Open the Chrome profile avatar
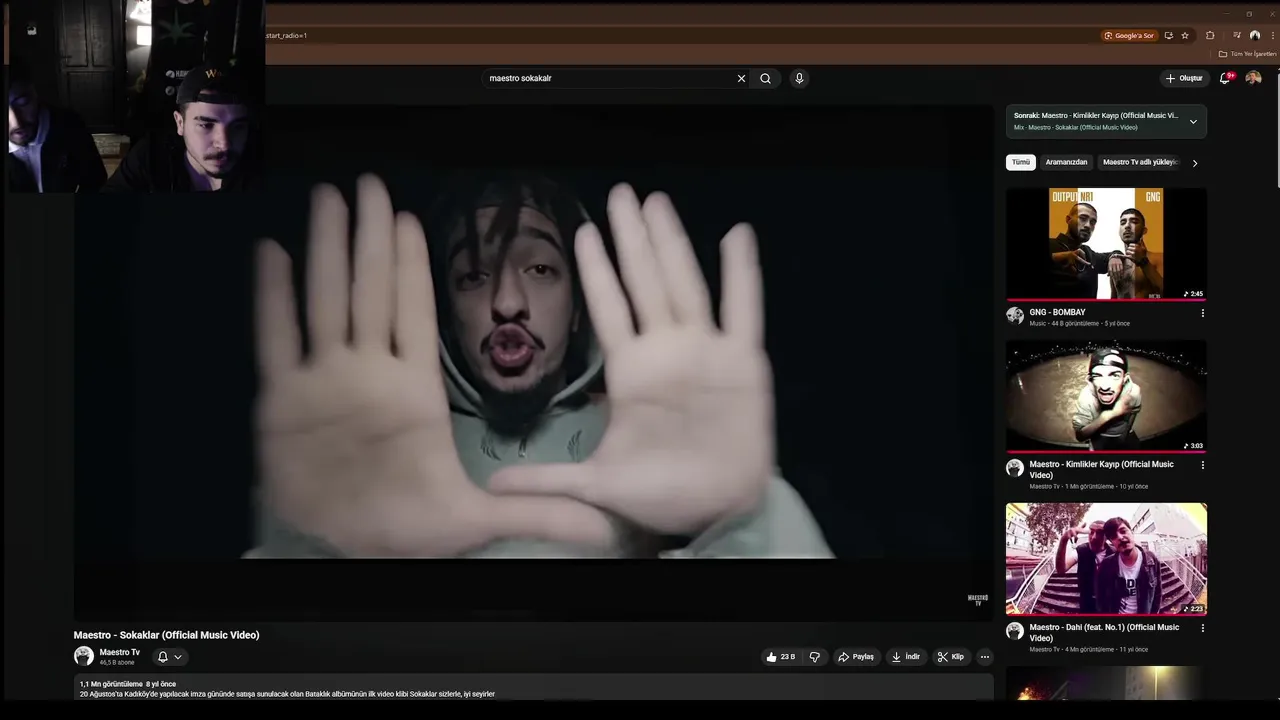This screenshot has width=1280, height=720. (x=1255, y=35)
